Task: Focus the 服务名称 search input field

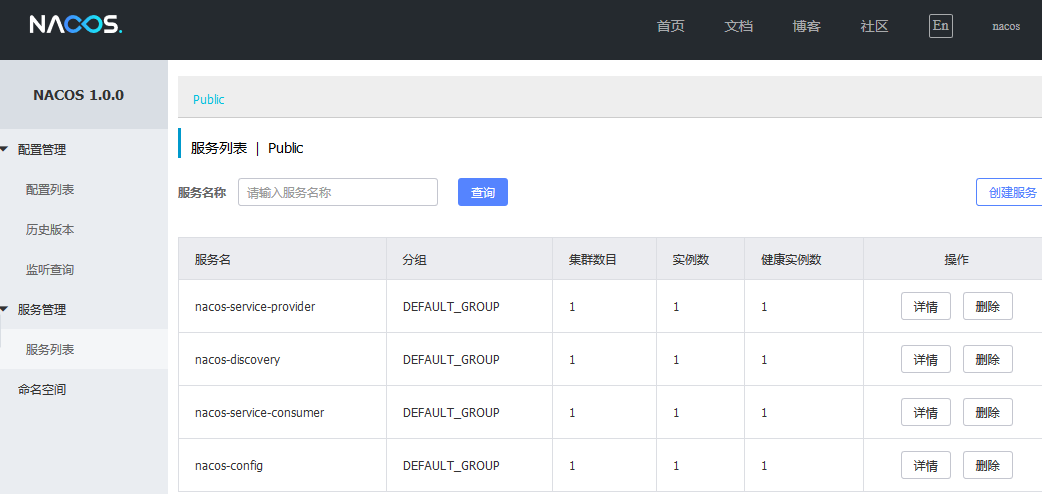Action: click(x=338, y=192)
